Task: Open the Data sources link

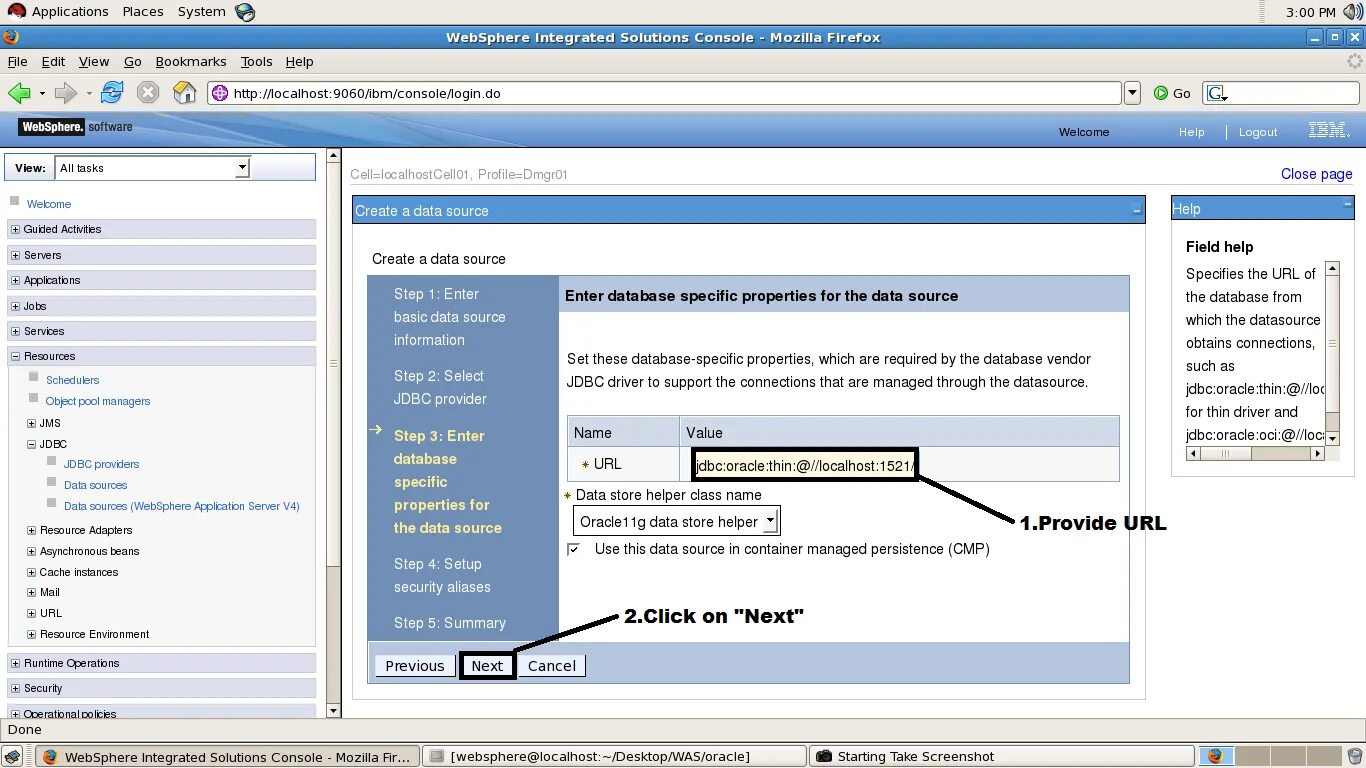Action: click(96, 485)
